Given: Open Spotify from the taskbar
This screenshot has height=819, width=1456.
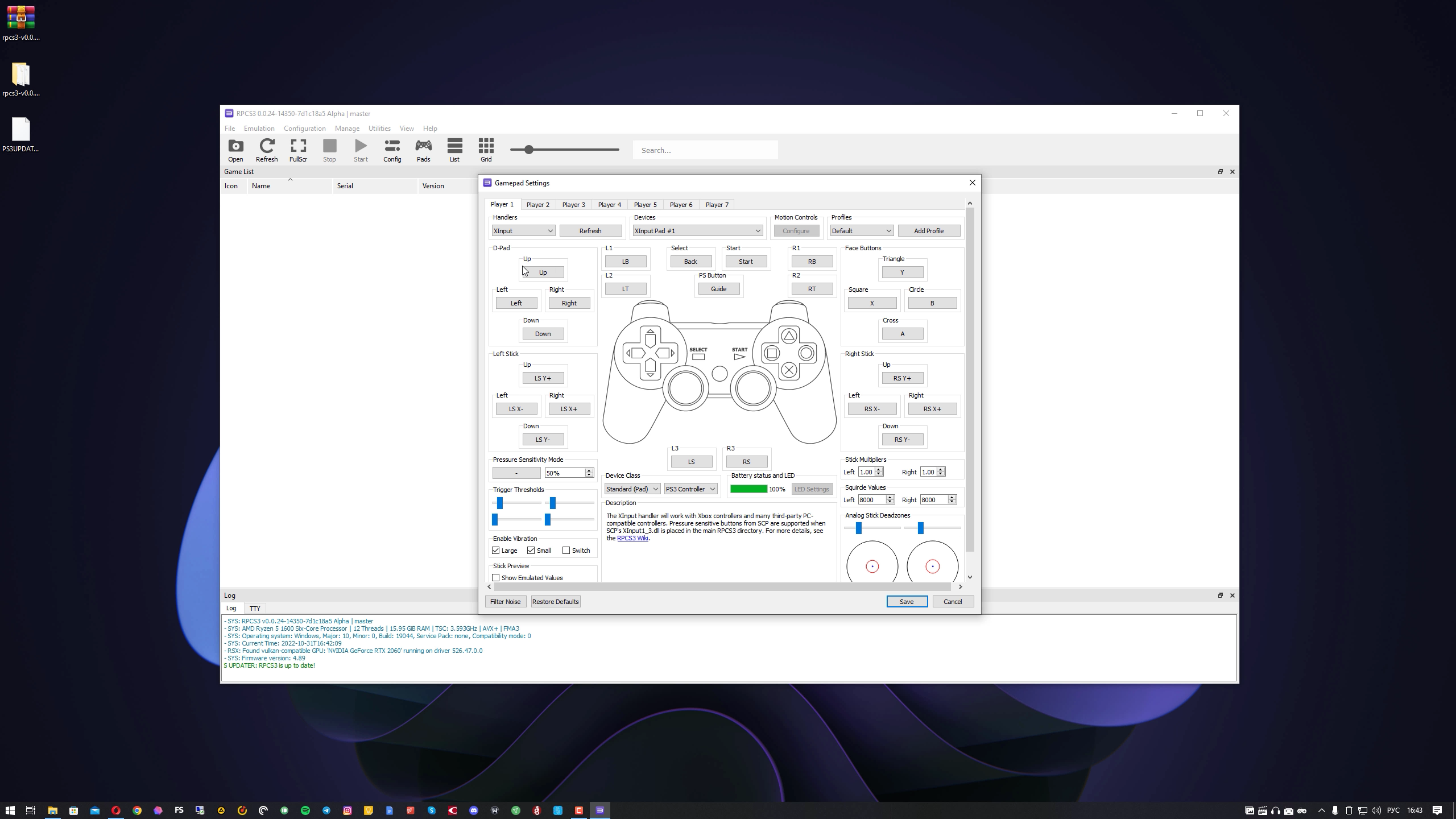Looking at the screenshot, I should click(305, 810).
